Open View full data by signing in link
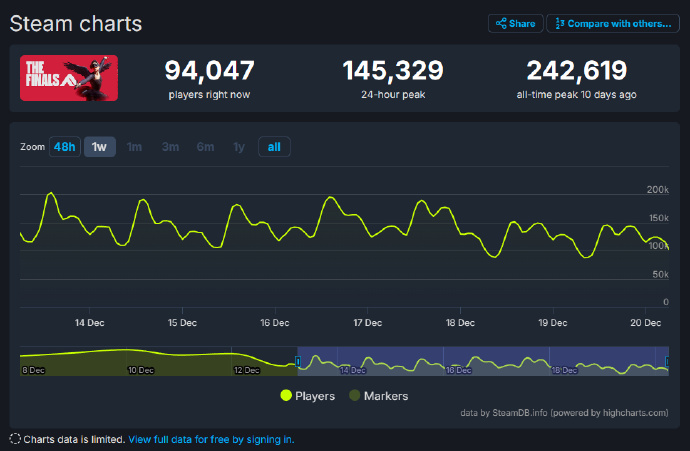This screenshot has height=451, width=690. pyautogui.click(x=211, y=439)
